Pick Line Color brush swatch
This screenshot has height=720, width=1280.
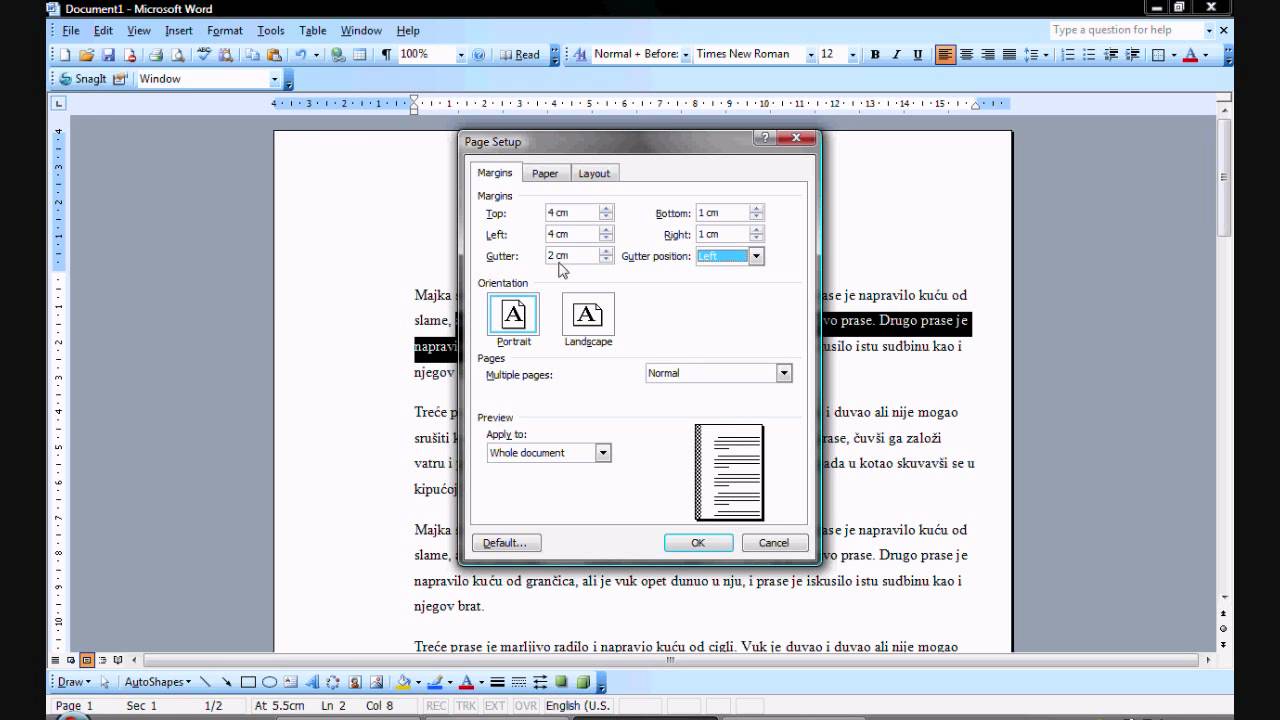tap(435, 683)
